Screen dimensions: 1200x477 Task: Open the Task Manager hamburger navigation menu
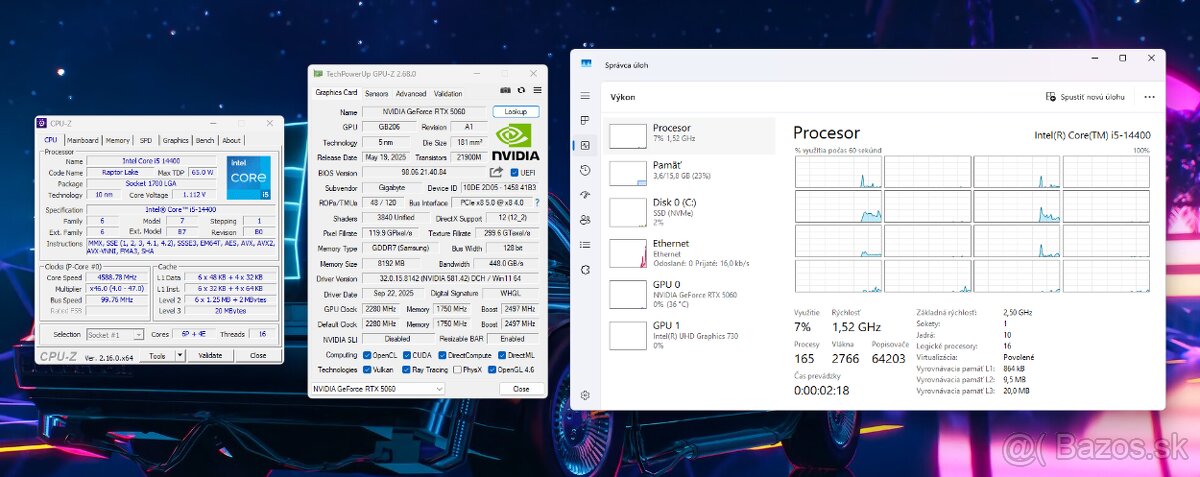pyautogui.click(x=585, y=96)
